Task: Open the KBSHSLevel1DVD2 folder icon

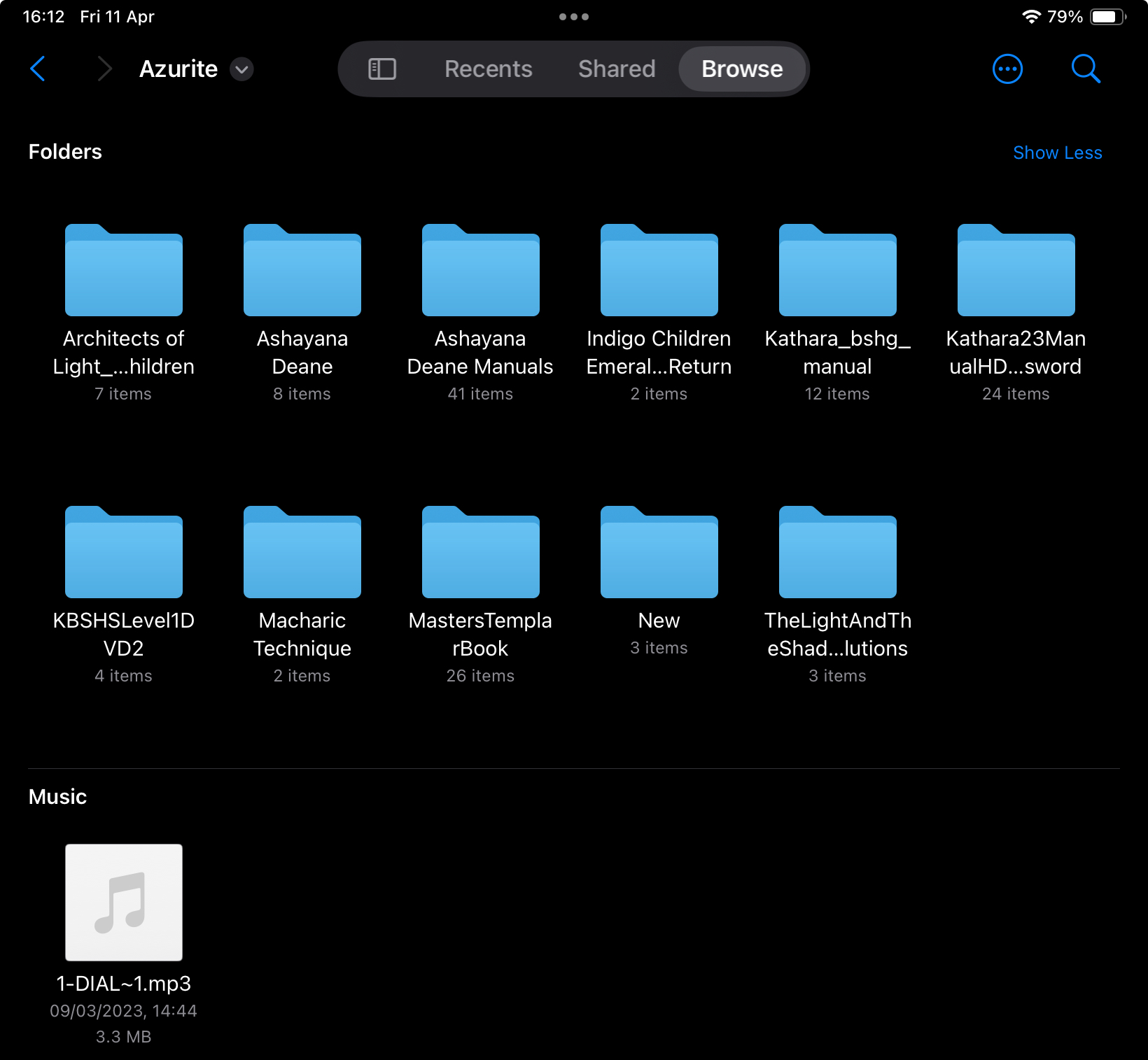Action: [124, 552]
